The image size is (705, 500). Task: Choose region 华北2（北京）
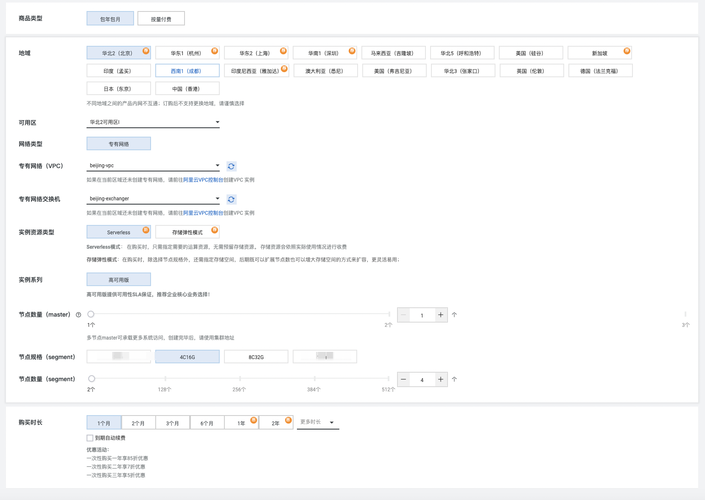[x=118, y=53]
